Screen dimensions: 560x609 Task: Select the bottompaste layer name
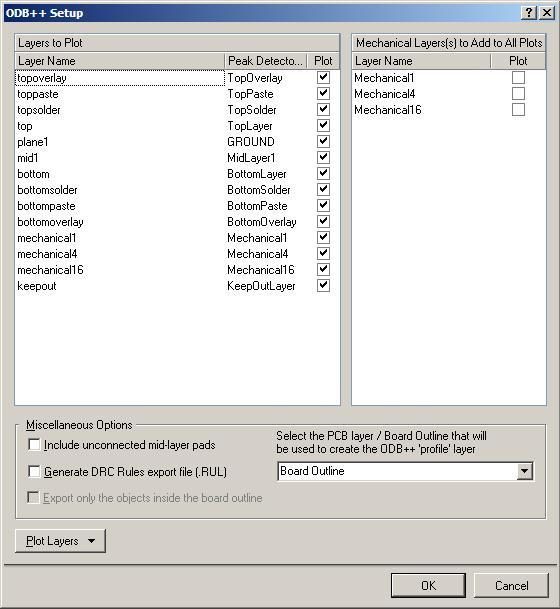point(46,206)
